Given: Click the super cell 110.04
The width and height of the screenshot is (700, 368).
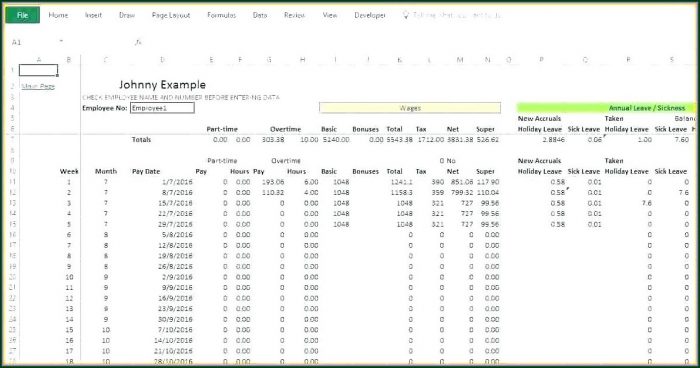Looking at the screenshot, I should [x=488, y=192].
